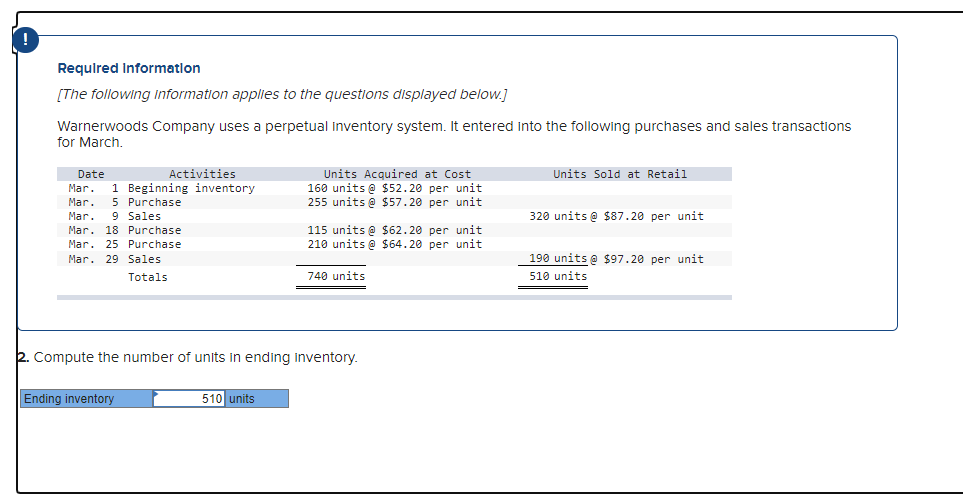Click '255 units @ $57.20 per unit'
The image size is (963, 501).
pyautogui.click(x=395, y=202)
